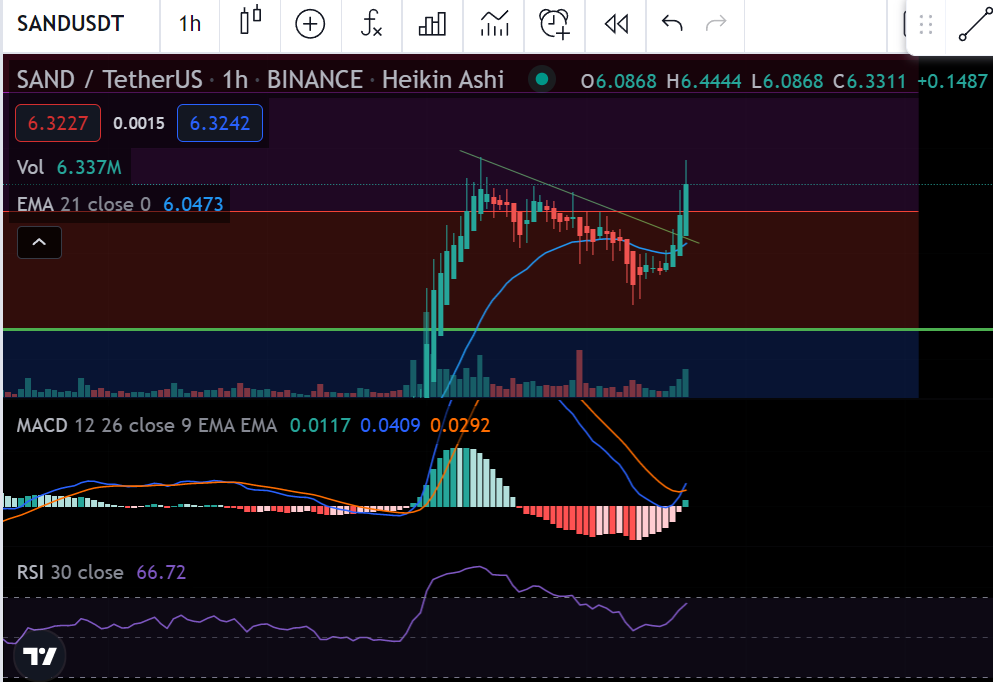Click the MACD line value 0.0409
993x682 pixels.
tap(390, 425)
